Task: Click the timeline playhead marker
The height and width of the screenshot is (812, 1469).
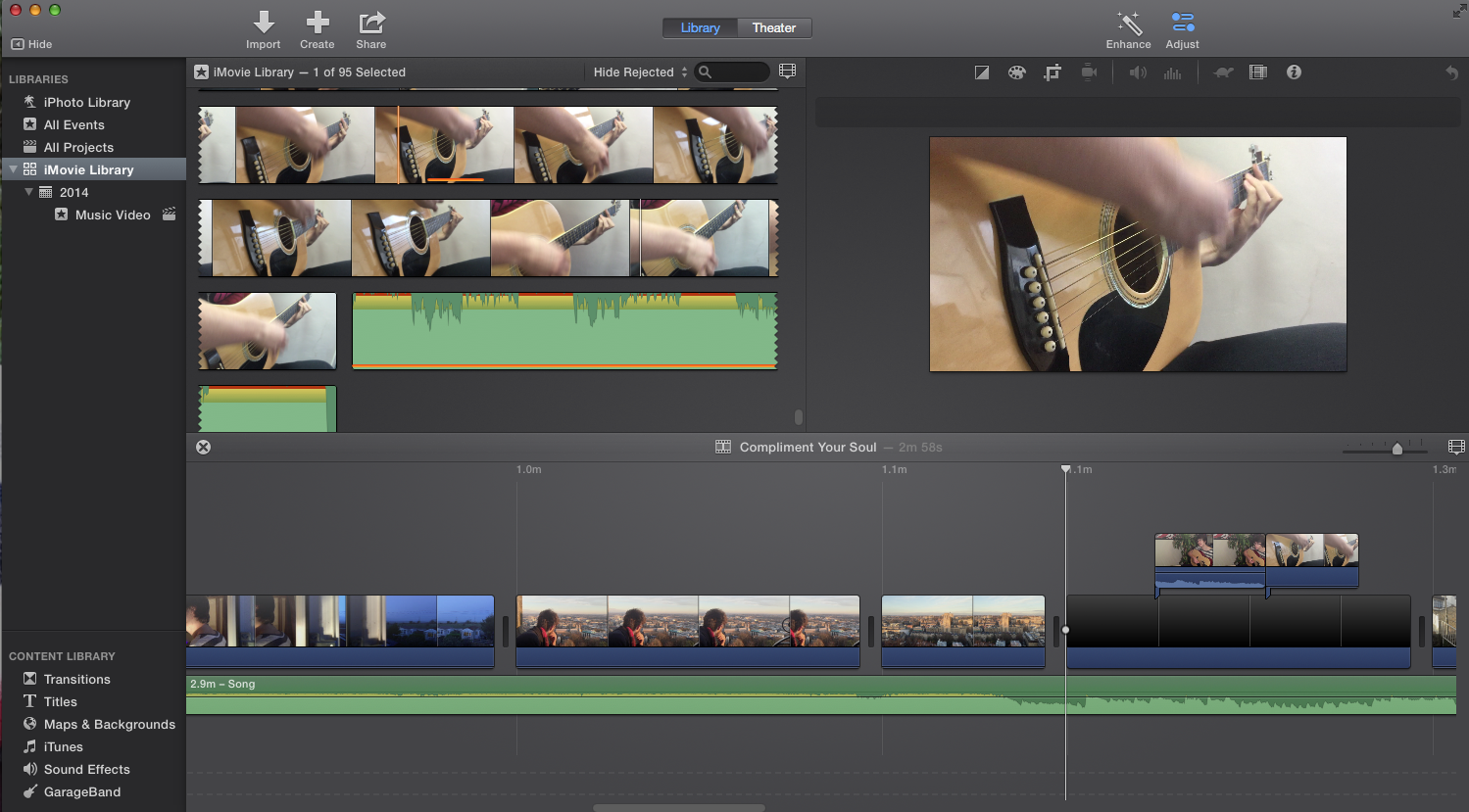Action: click(1065, 470)
